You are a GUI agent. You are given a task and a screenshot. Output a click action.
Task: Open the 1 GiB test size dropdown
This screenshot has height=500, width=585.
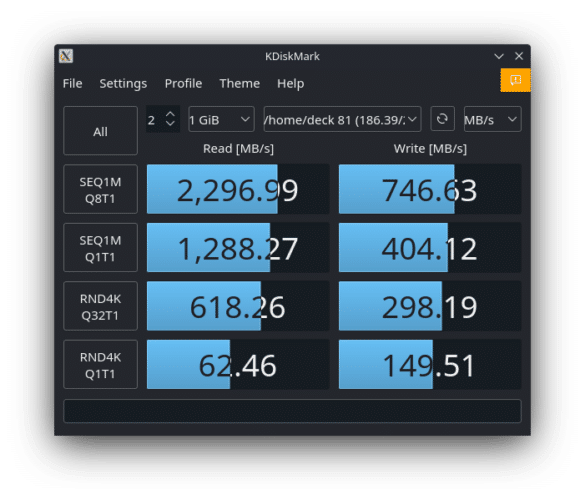221,119
